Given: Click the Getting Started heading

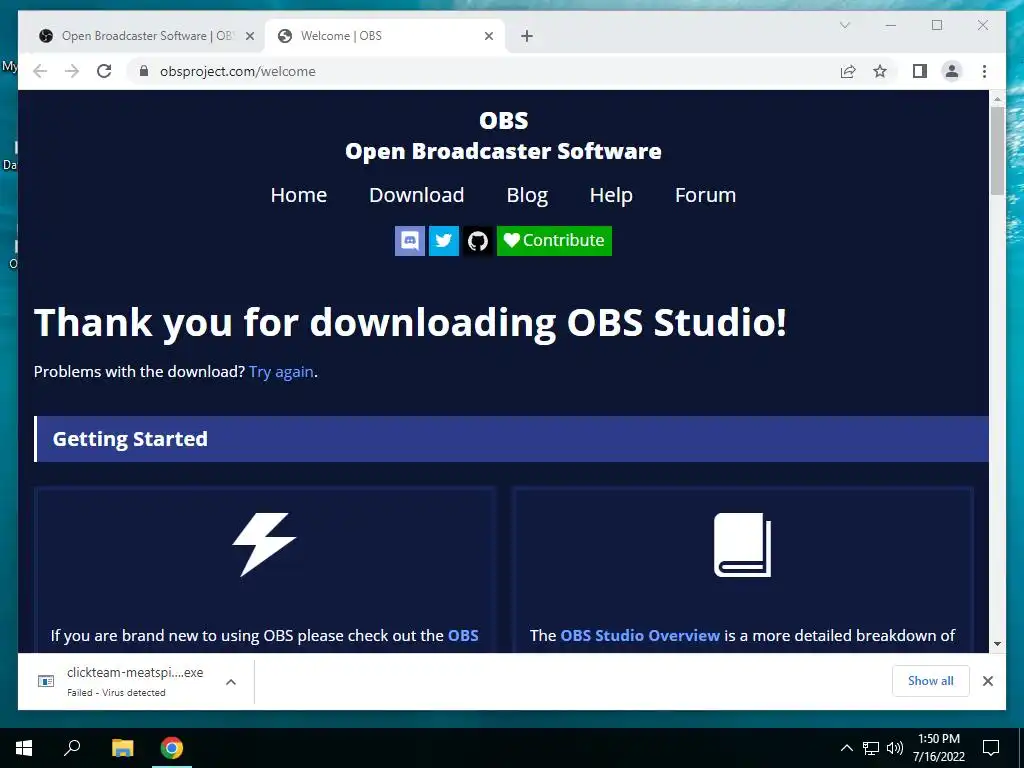Looking at the screenshot, I should (x=130, y=439).
